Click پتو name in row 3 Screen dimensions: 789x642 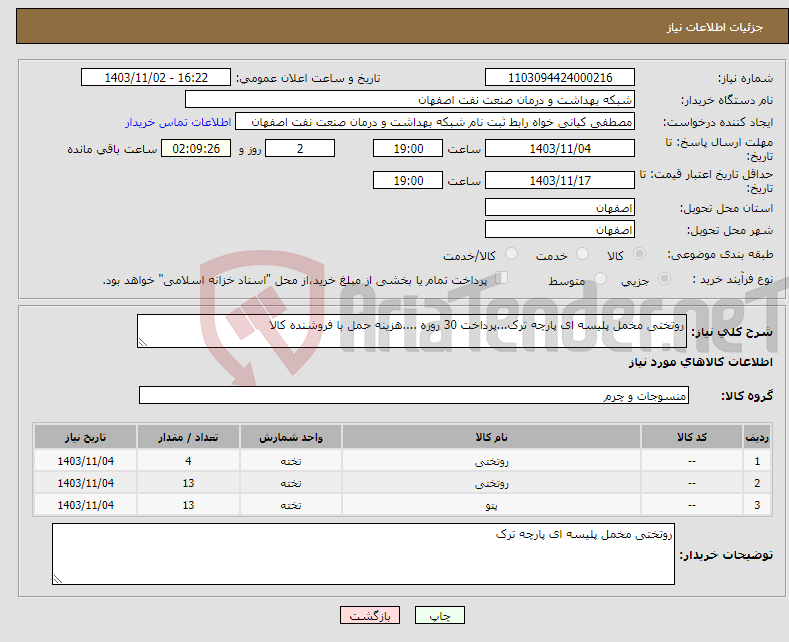(x=491, y=505)
